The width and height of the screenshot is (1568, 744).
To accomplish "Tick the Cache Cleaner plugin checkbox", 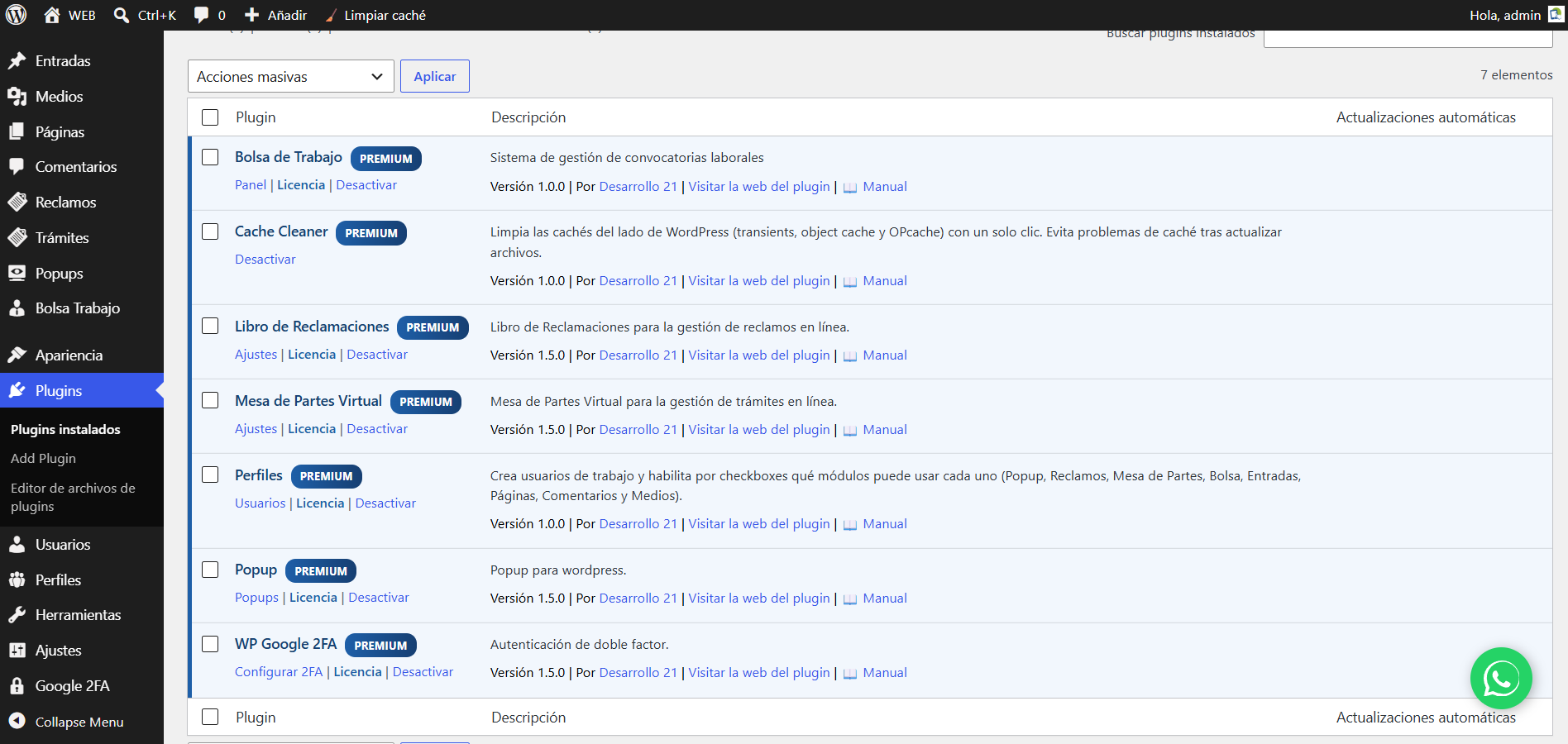I will coord(210,231).
